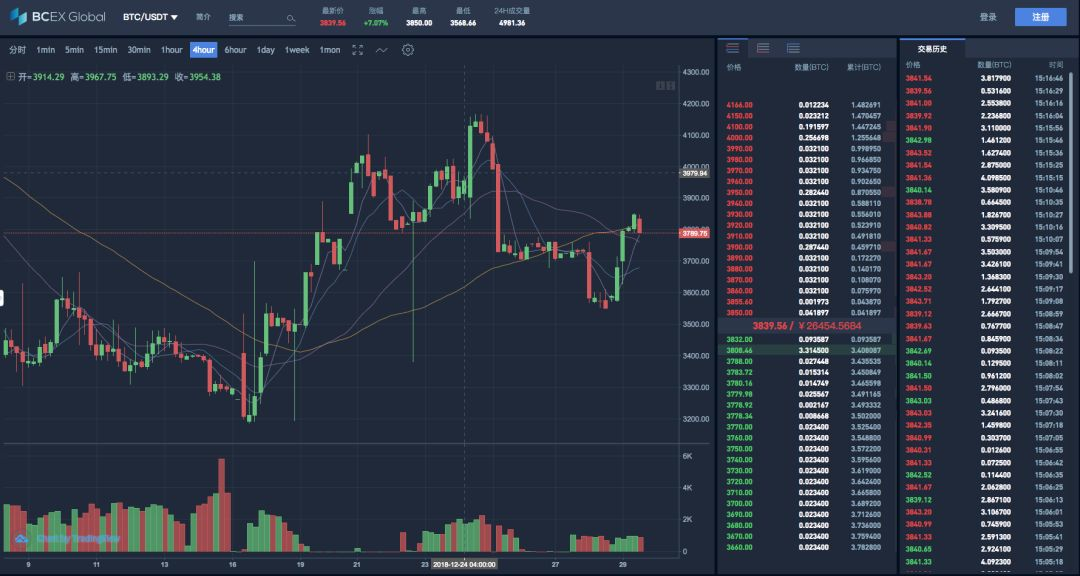Switch chart interval to 1hour

(172, 50)
